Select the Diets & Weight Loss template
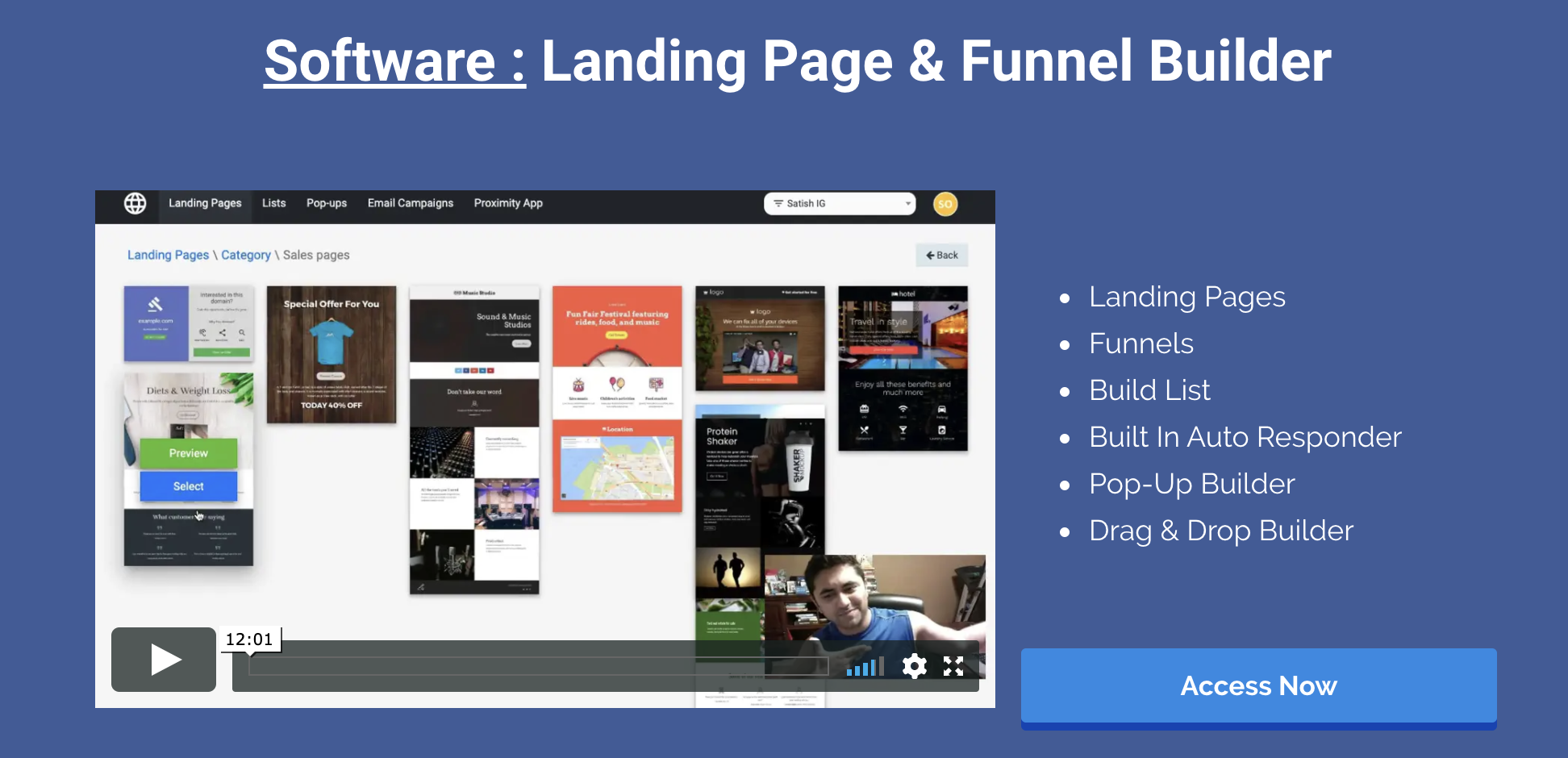 [x=189, y=486]
